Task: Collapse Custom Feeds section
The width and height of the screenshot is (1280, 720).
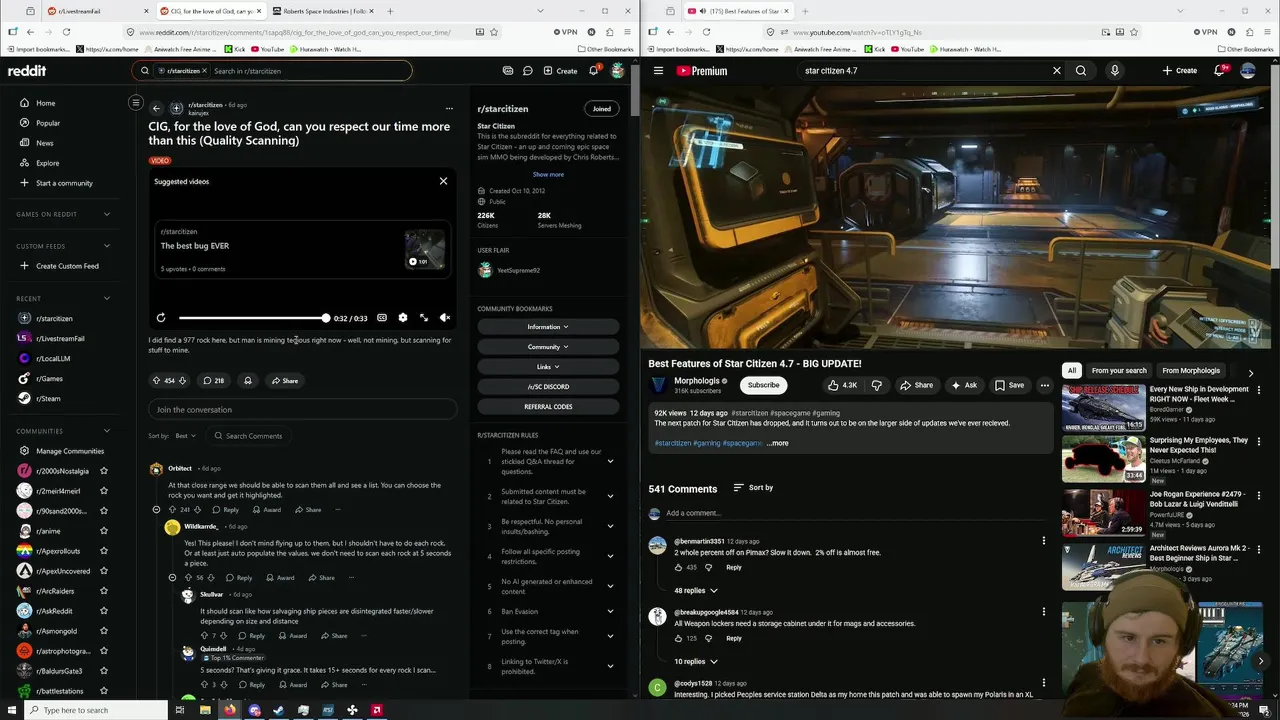Action: [107, 246]
